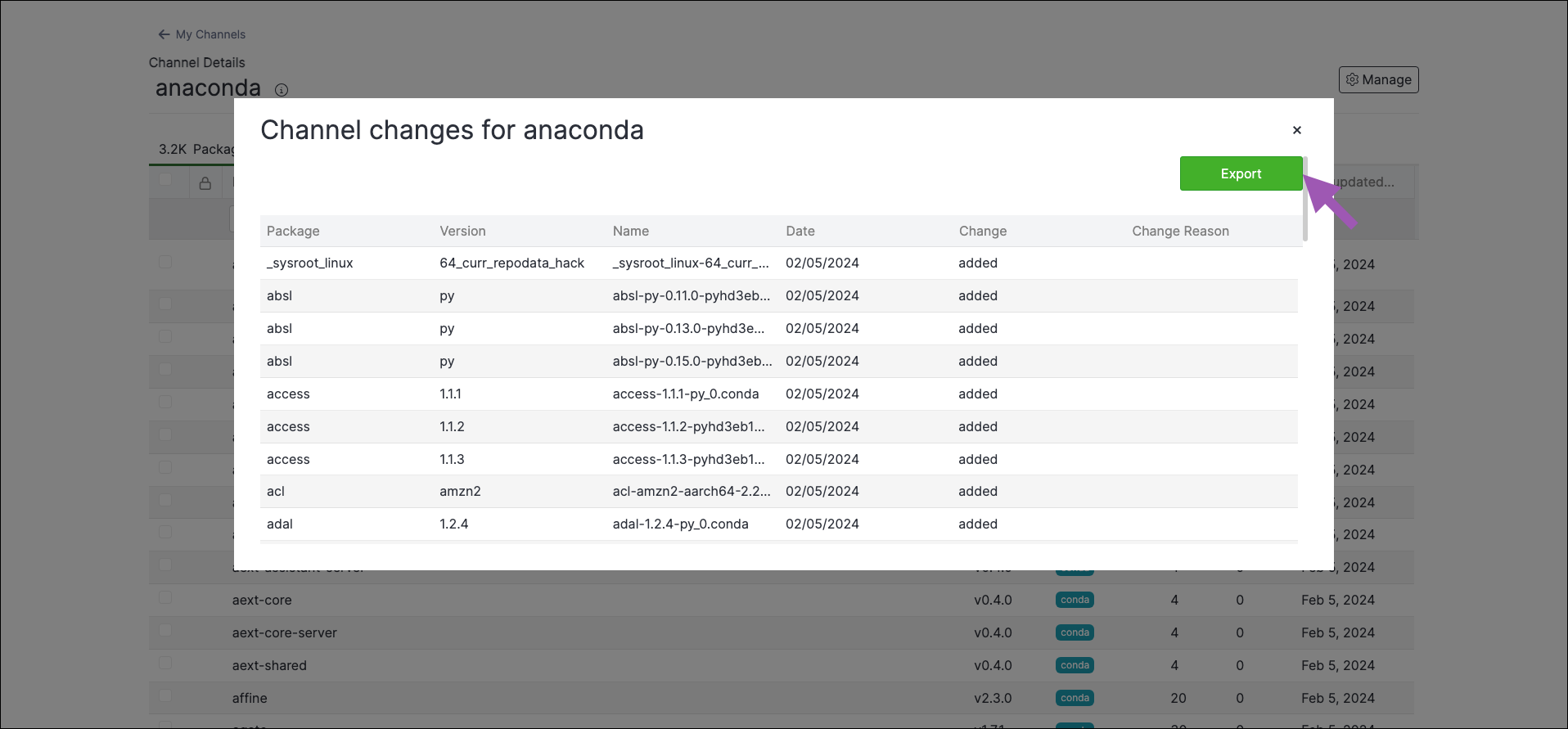Click the lock icon column header
Image resolution: width=1568 pixels, height=729 pixels.
tap(205, 183)
